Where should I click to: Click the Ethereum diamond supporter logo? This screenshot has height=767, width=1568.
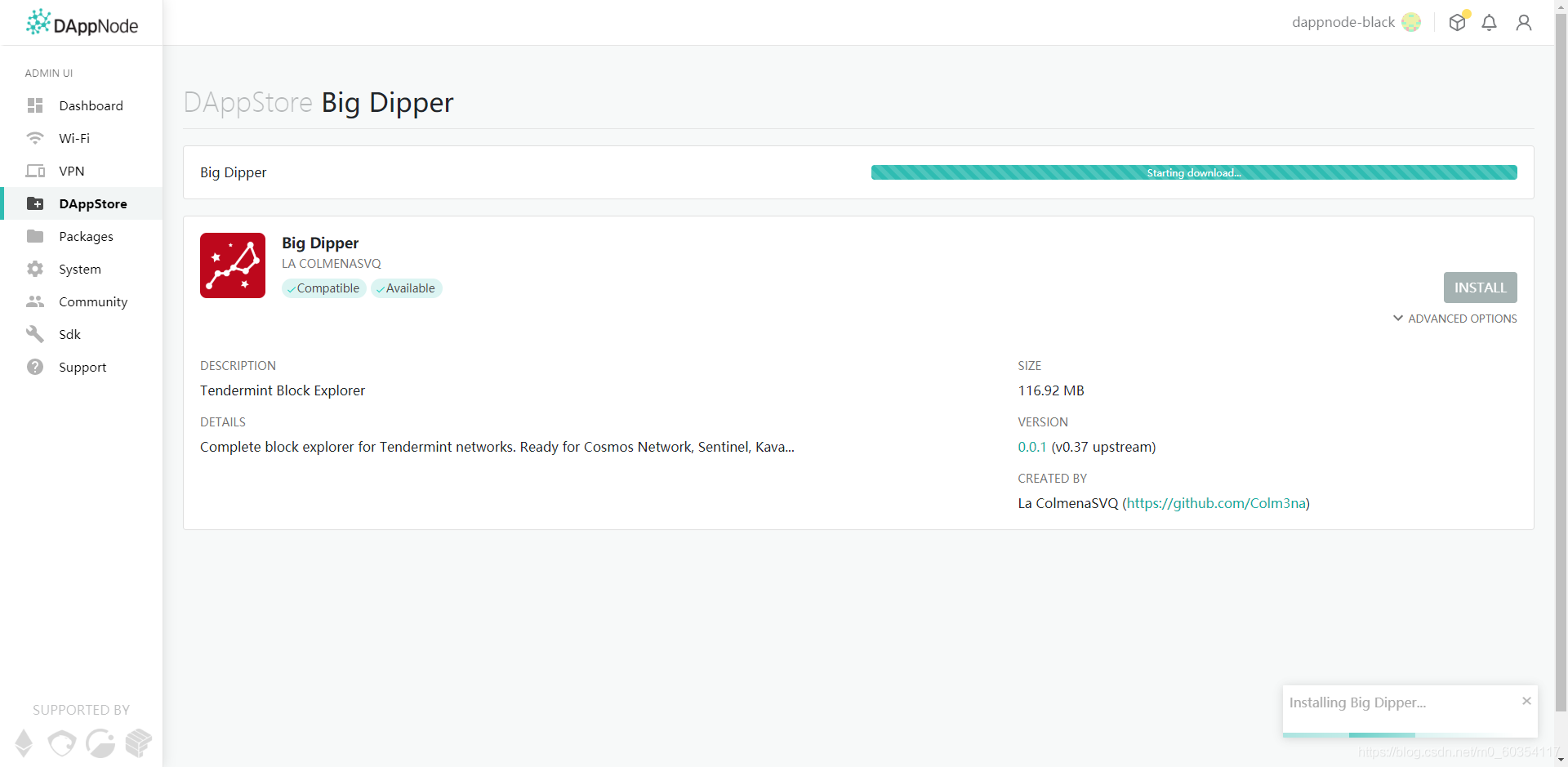[x=24, y=742]
